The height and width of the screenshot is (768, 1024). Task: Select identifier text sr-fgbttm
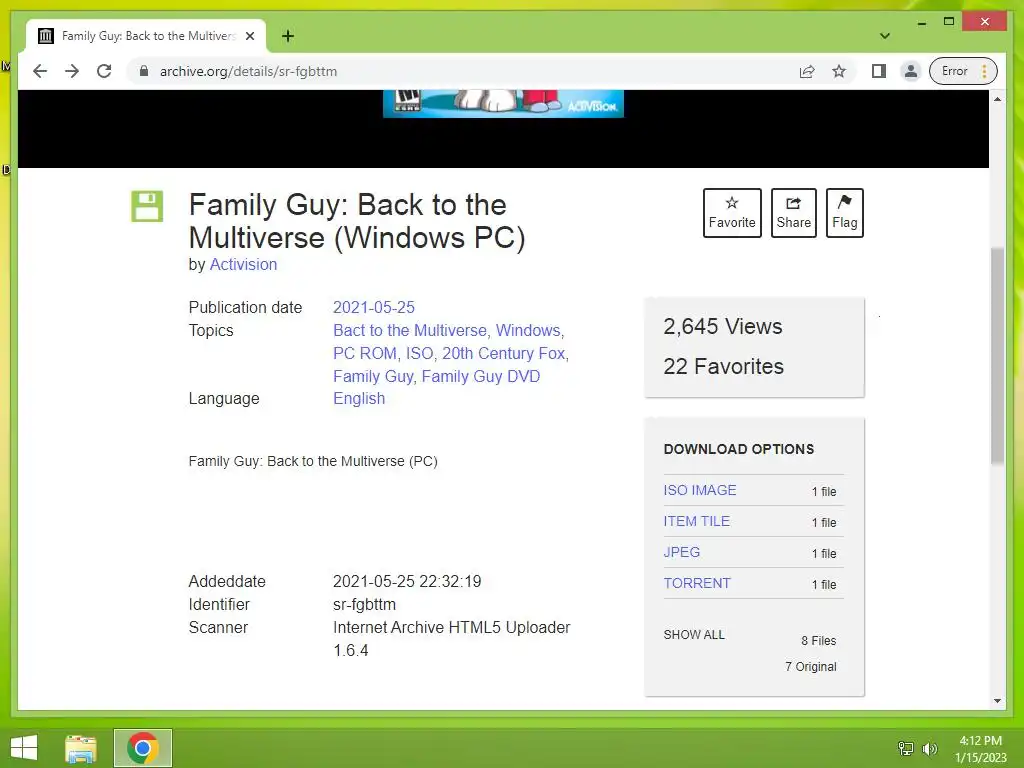coord(364,605)
